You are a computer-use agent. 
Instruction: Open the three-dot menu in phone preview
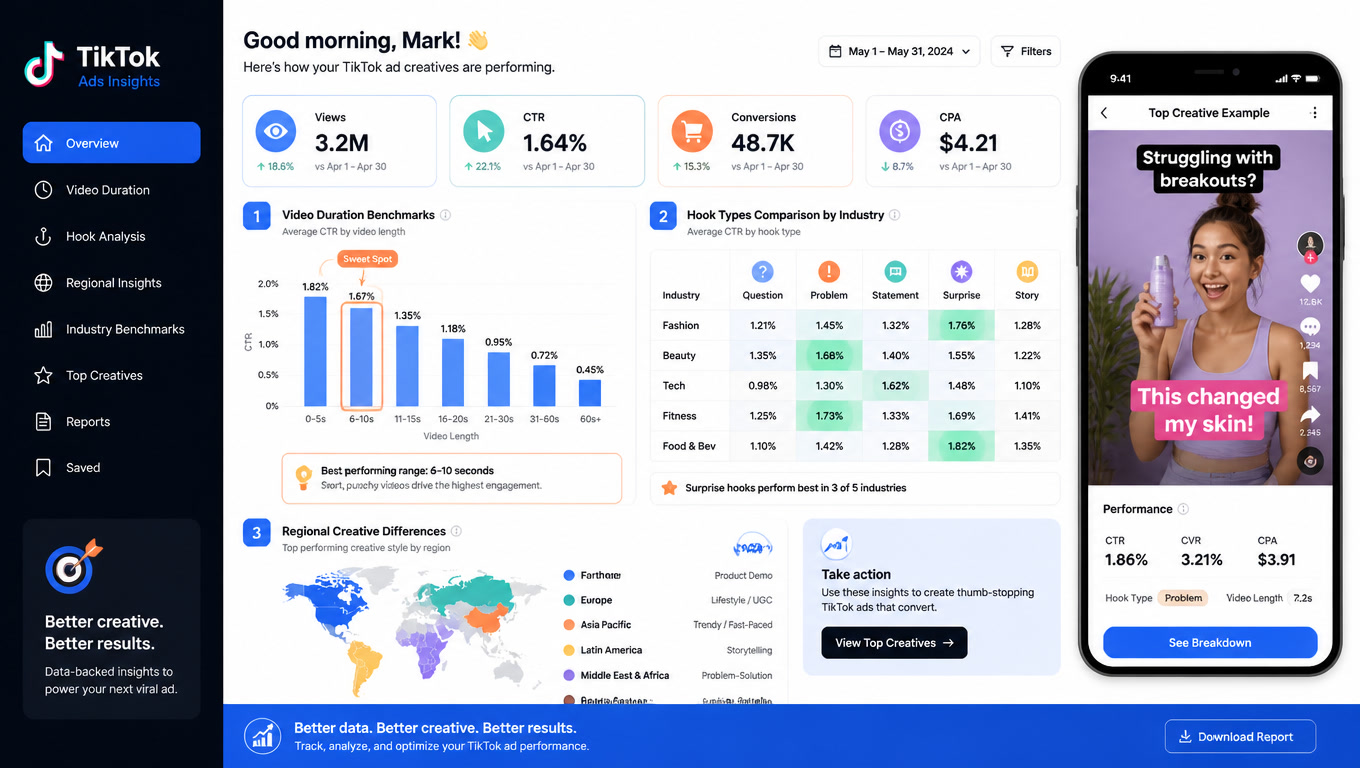pyautogui.click(x=1315, y=113)
